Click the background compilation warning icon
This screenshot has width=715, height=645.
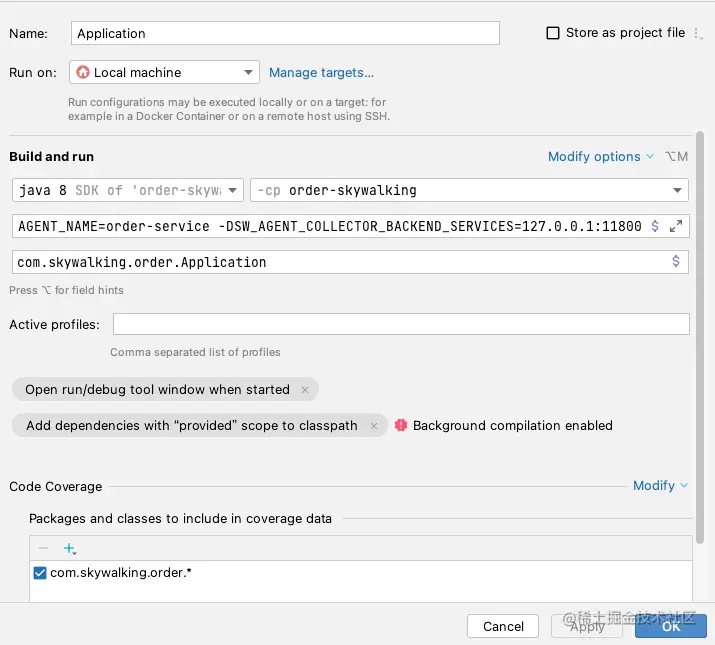click(x=401, y=425)
